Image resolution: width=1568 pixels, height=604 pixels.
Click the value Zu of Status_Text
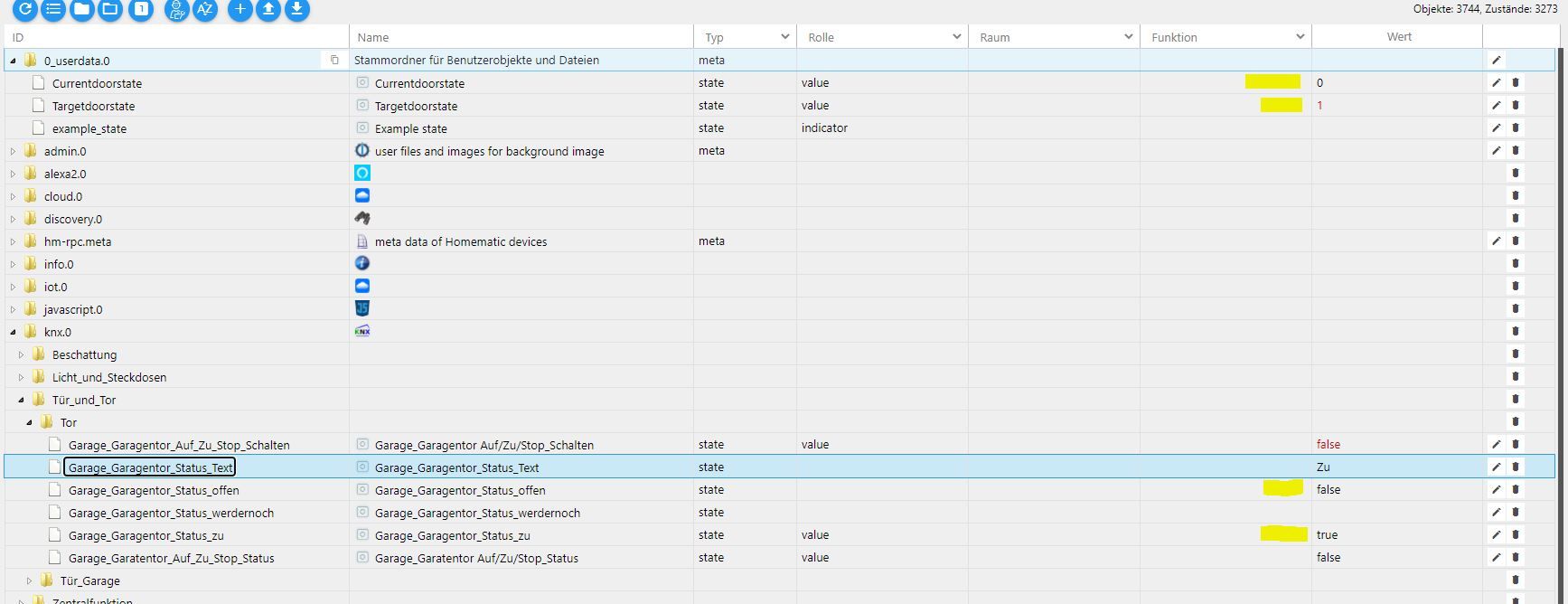(x=1323, y=467)
